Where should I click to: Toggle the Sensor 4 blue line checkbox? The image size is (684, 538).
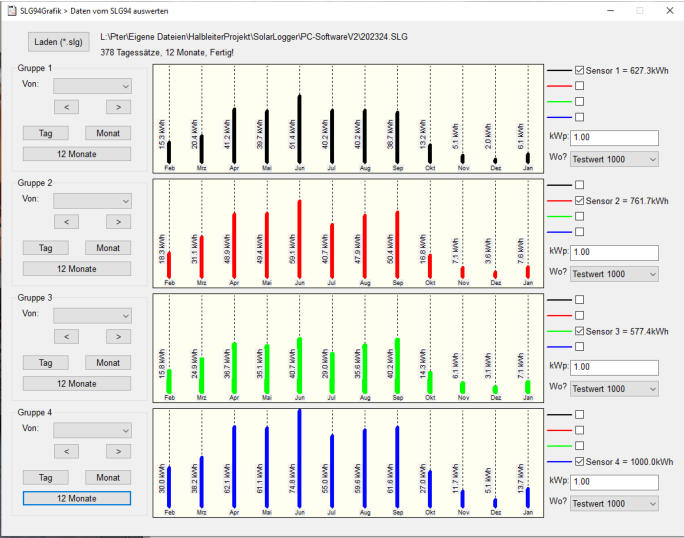tap(580, 461)
